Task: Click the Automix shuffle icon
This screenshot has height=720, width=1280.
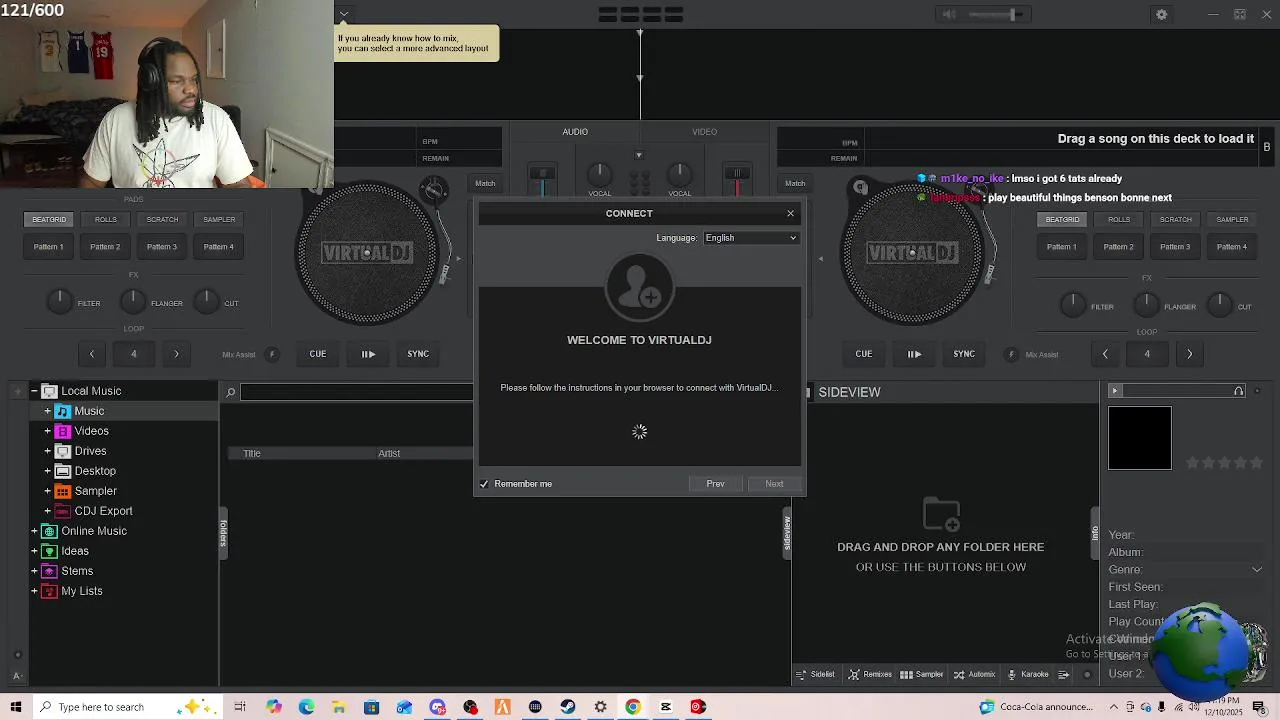Action: coord(959,674)
